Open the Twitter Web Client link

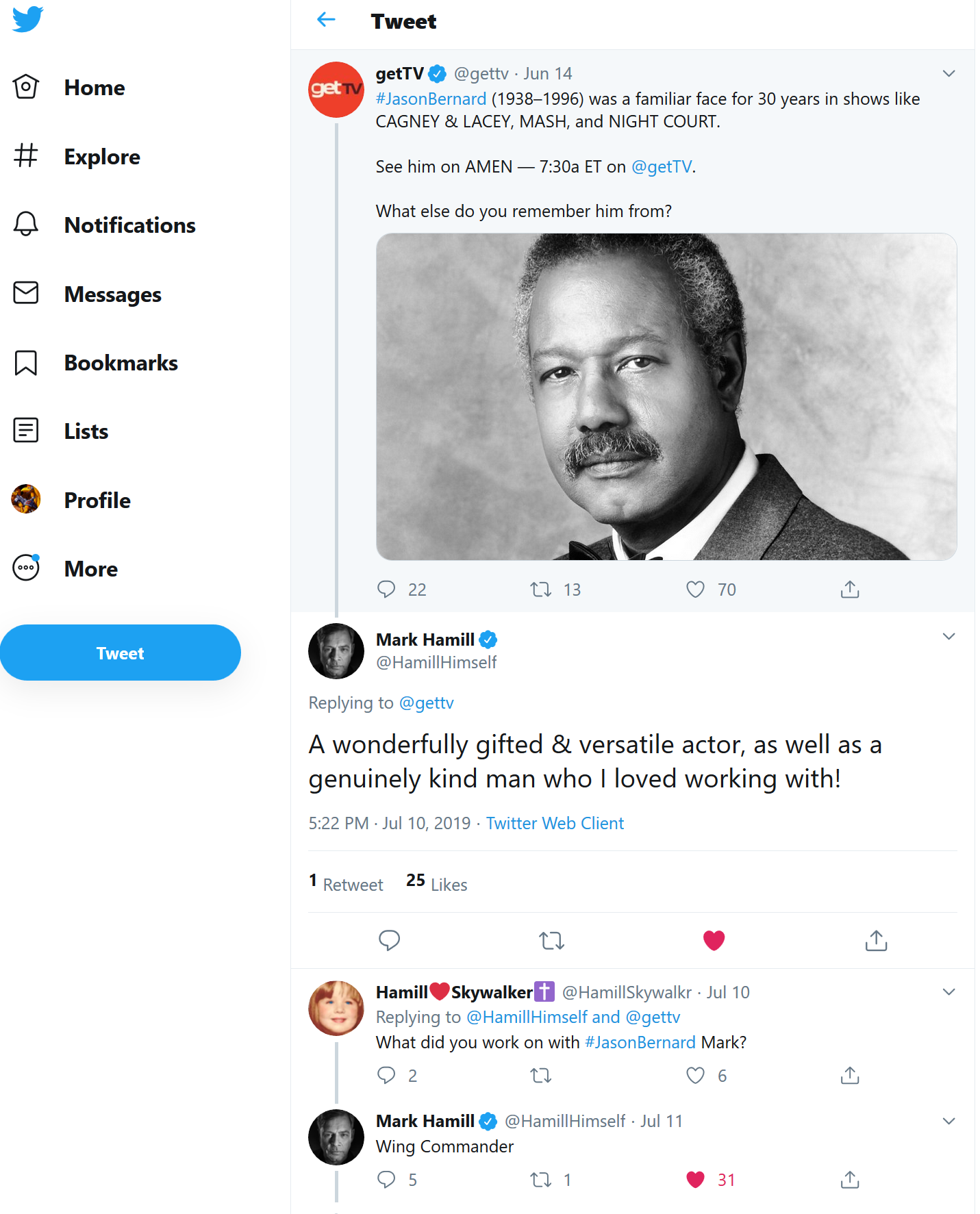555,823
